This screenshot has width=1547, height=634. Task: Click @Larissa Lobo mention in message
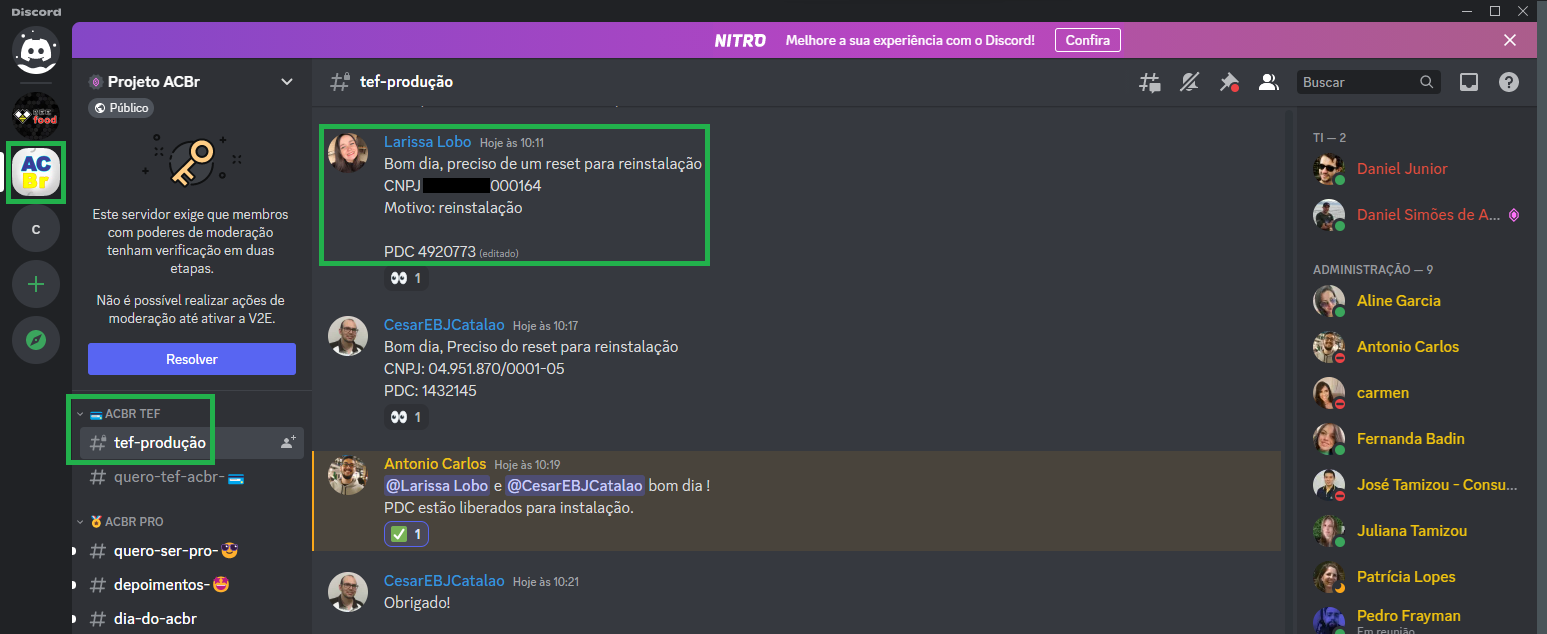click(437, 486)
